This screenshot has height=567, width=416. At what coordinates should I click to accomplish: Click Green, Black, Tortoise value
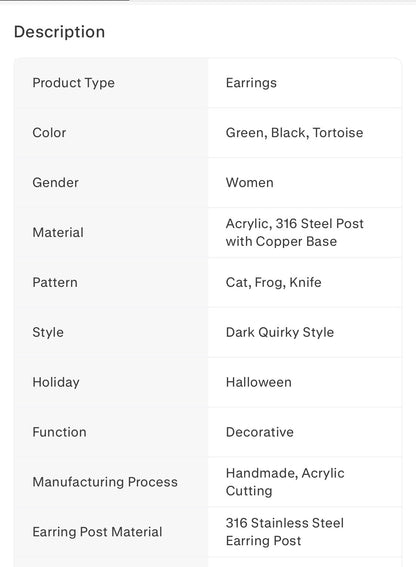[294, 133]
